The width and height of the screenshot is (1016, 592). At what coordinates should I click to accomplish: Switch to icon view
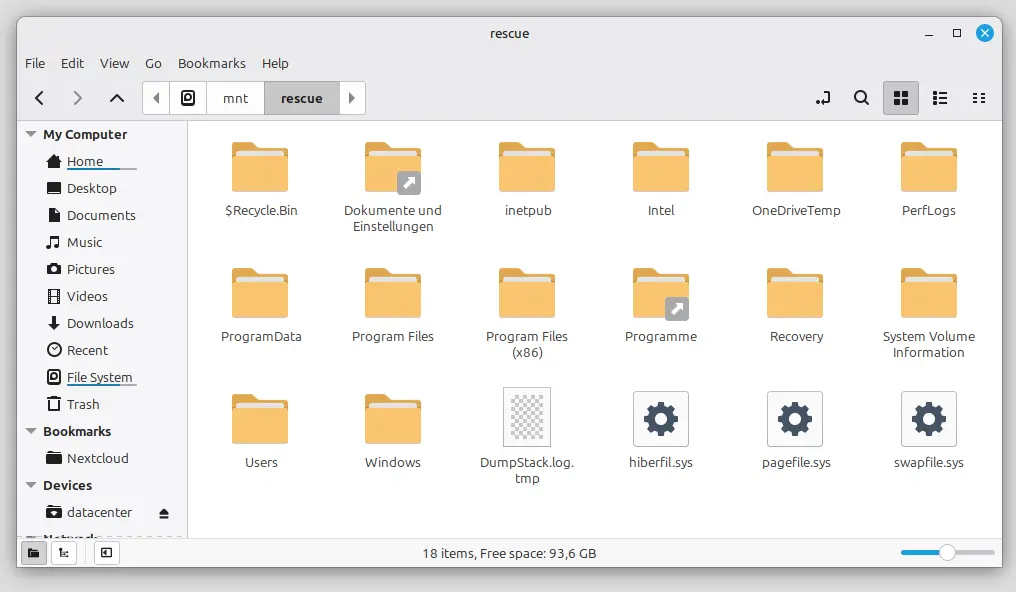pos(900,98)
